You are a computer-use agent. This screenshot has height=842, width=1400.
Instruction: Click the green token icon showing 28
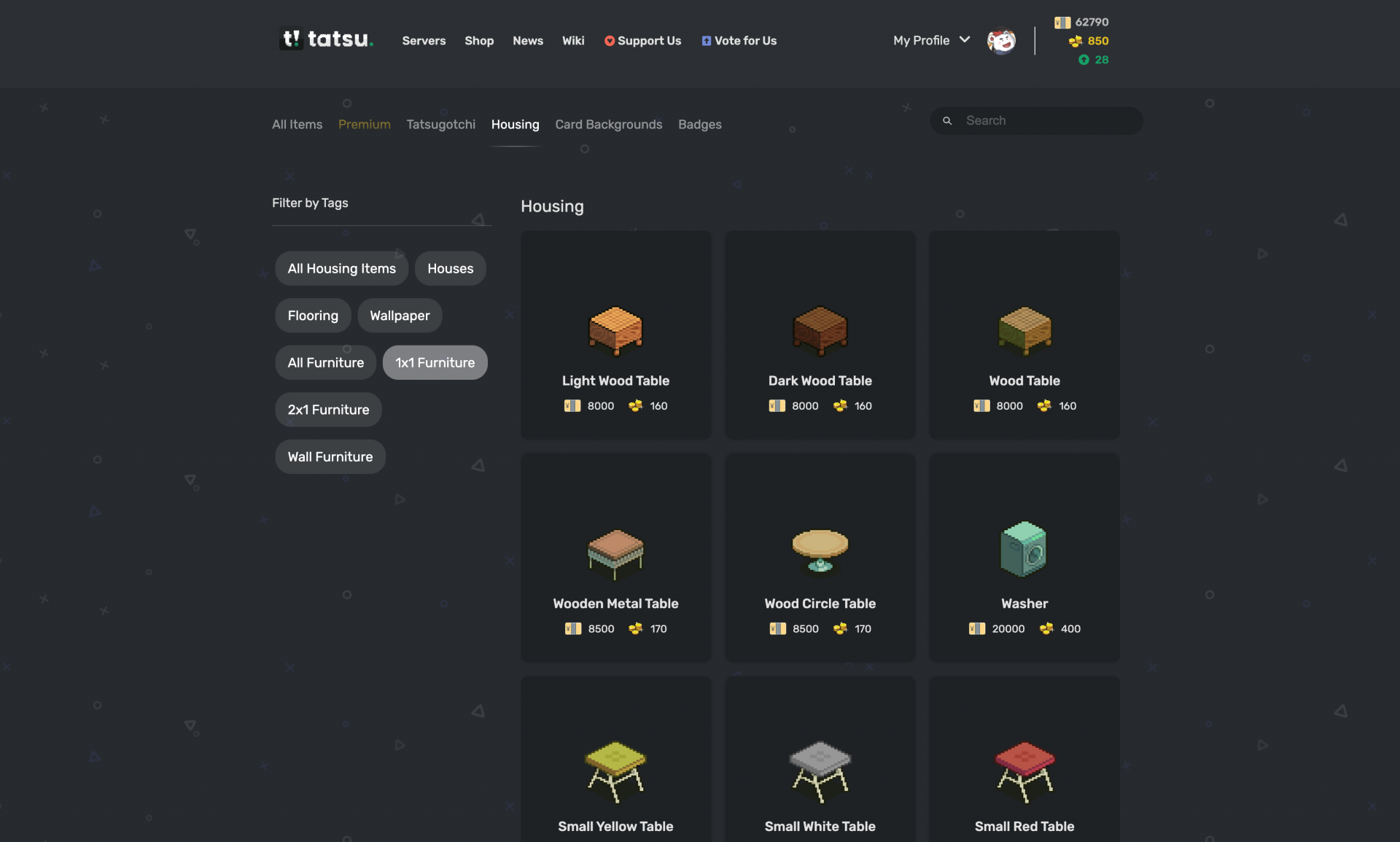point(1084,60)
